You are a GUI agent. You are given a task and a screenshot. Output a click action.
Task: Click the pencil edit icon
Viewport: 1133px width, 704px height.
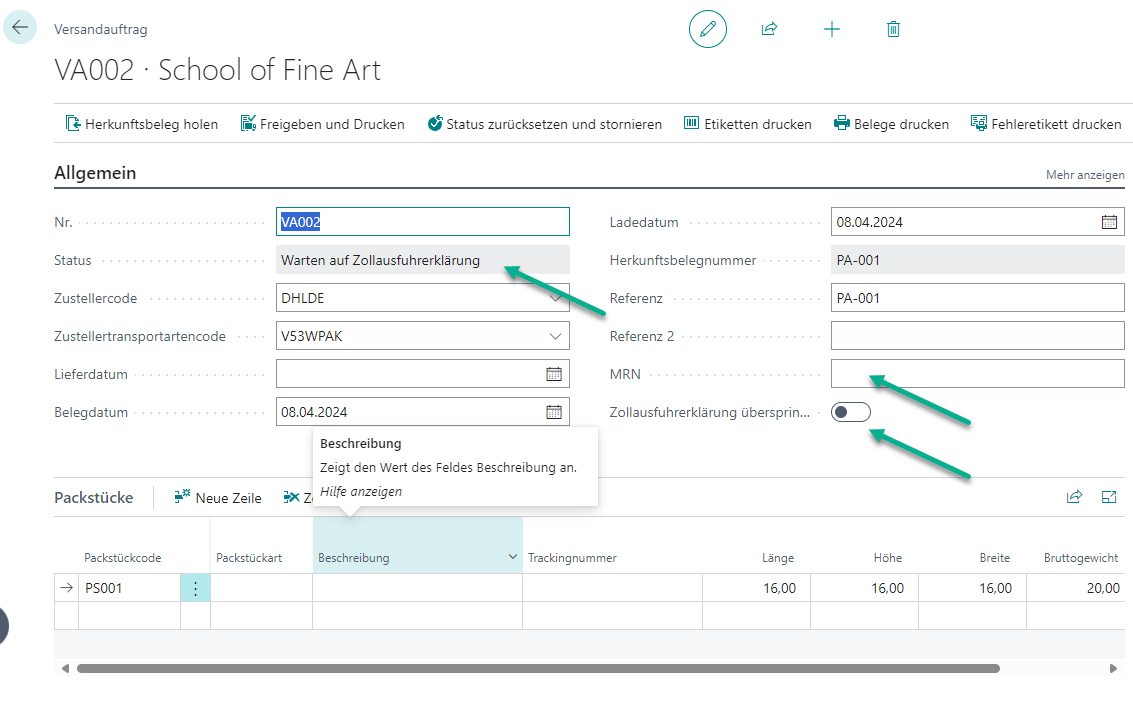[708, 29]
